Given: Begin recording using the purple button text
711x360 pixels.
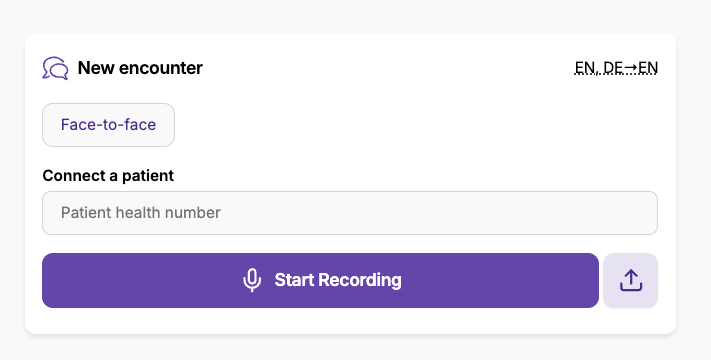Looking at the screenshot, I should (338, 280).
